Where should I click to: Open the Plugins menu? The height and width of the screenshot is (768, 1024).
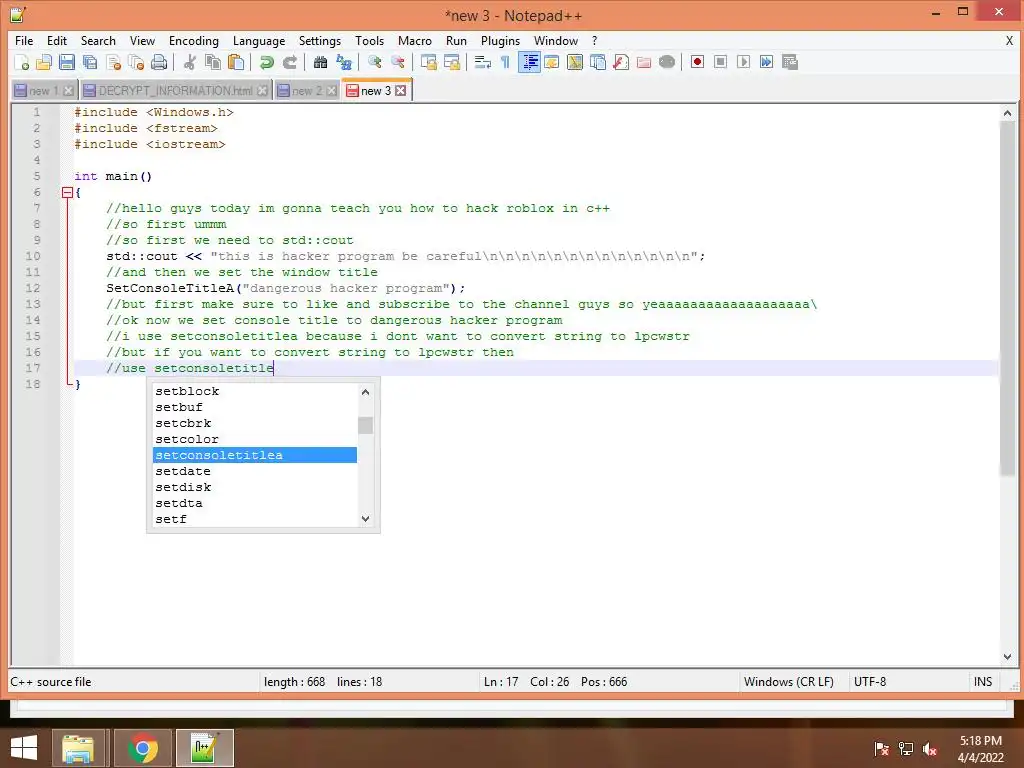tap(500, 40)
